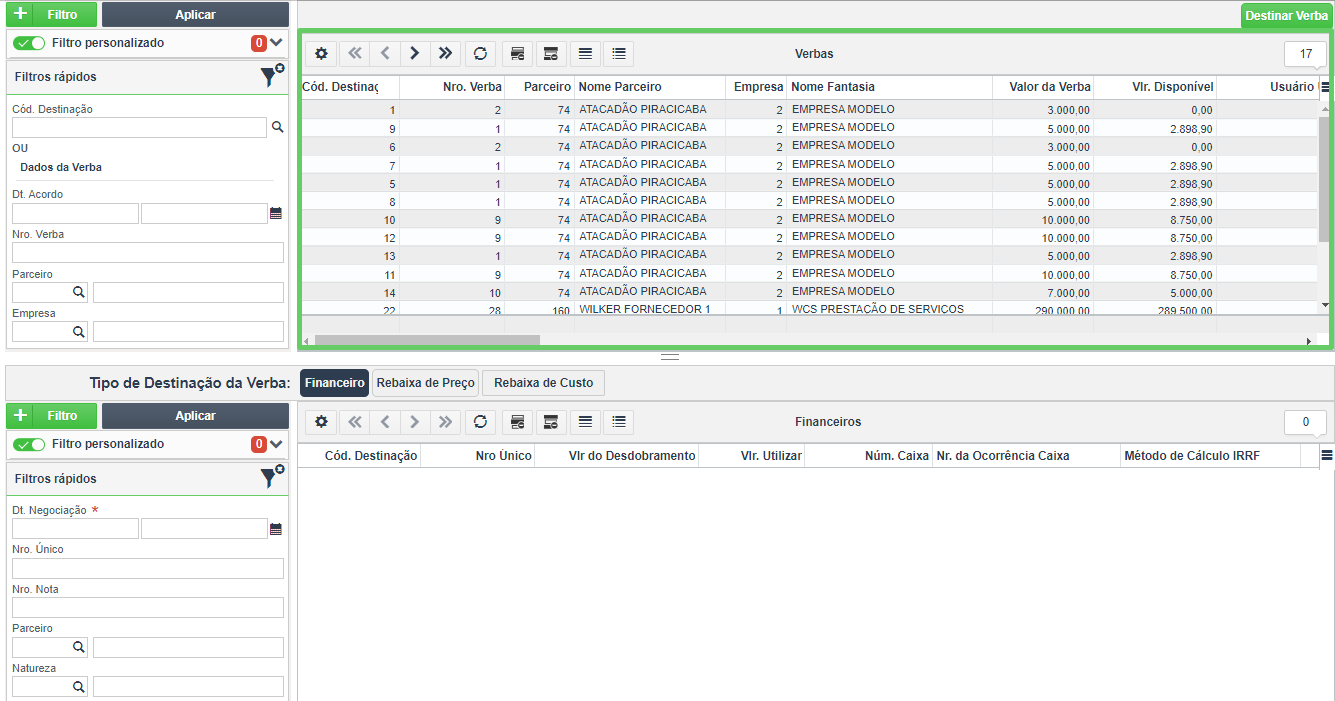Screen dimensions: 1335x701
Task: Open Verbas grid settings gear icon
Action: coord(321,54)
